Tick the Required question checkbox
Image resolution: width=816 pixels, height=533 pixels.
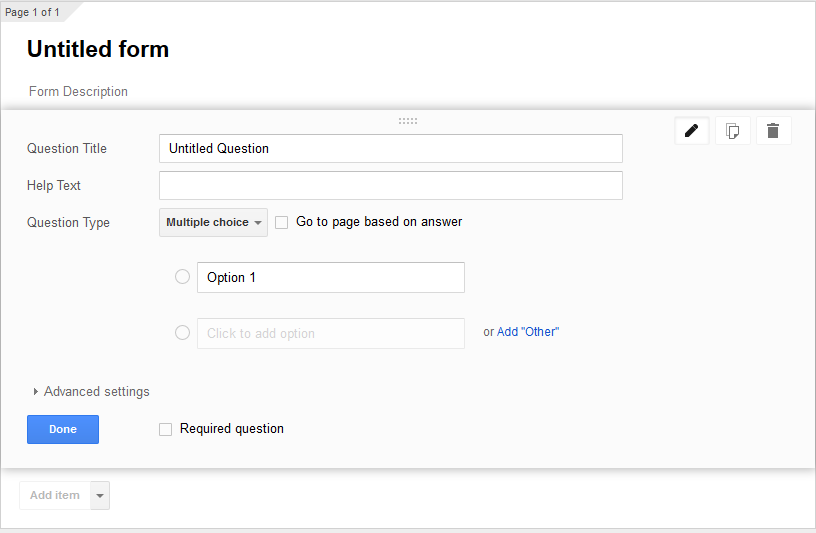tap(166, 429)
